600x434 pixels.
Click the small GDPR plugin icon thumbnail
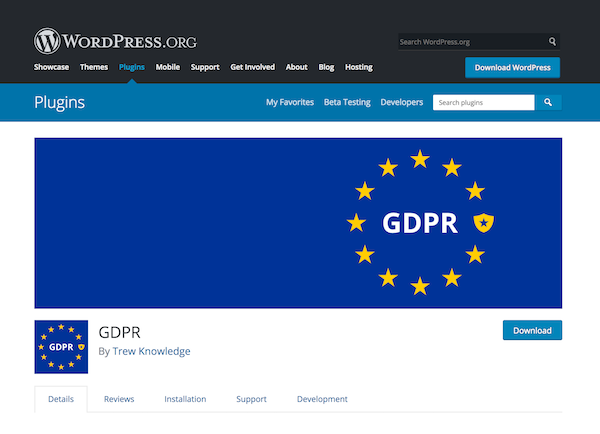click(61, 347)
